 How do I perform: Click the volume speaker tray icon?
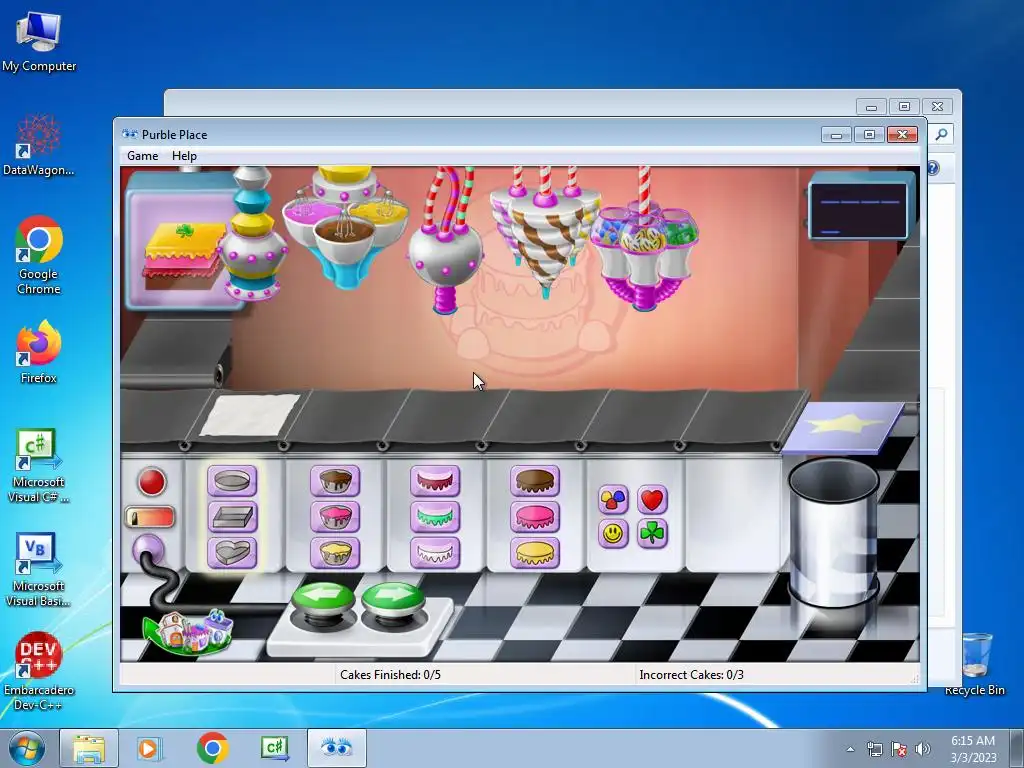coord(923,749)
